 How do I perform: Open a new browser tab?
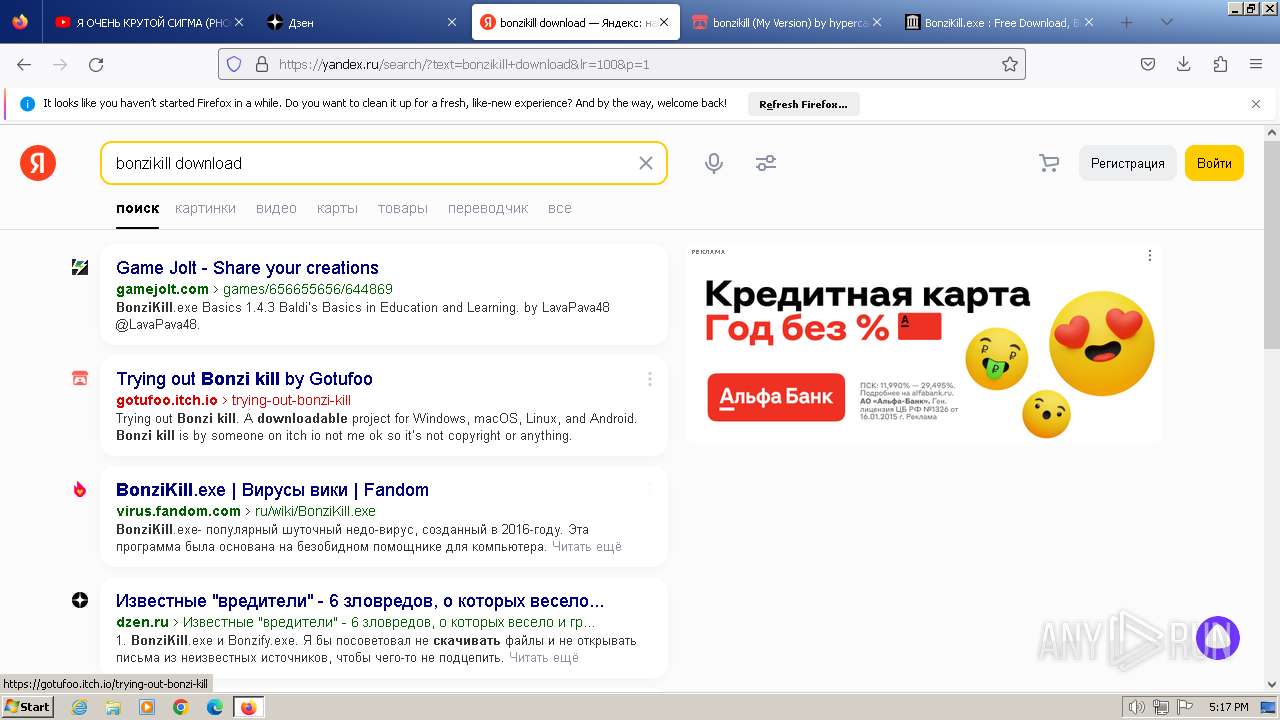click(x=1126, y=22)
